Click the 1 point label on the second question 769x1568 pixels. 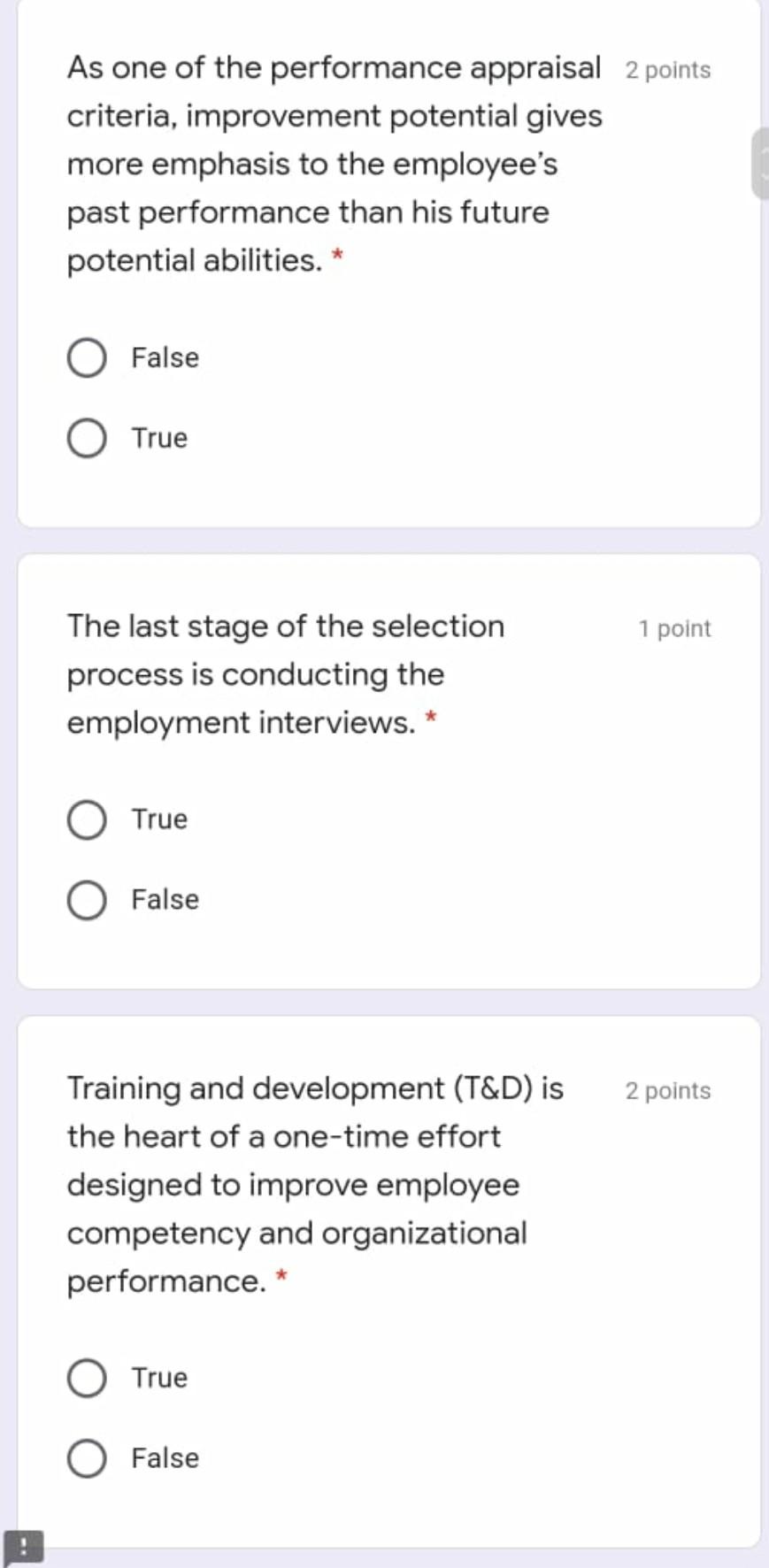(x=673, y=628)
